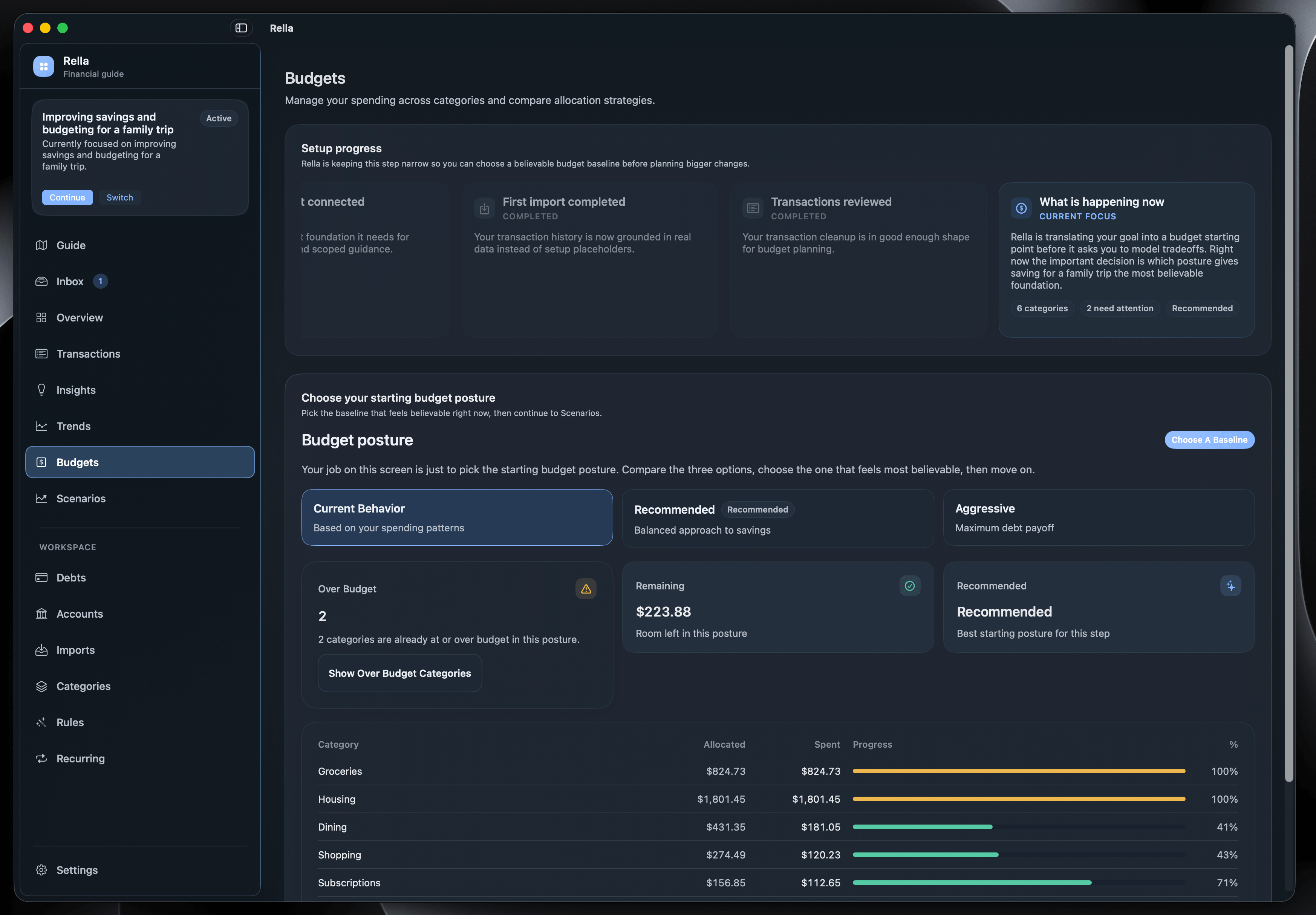The width and height of the screenshot is (1316, 915).
Task: Click the Trends chart icon
Action: tap(41, 426)
